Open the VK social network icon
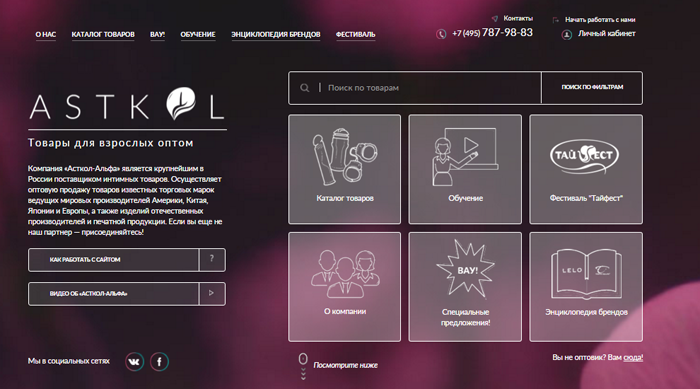The height and width of the screenshot is (389, 700). (134, 361)
